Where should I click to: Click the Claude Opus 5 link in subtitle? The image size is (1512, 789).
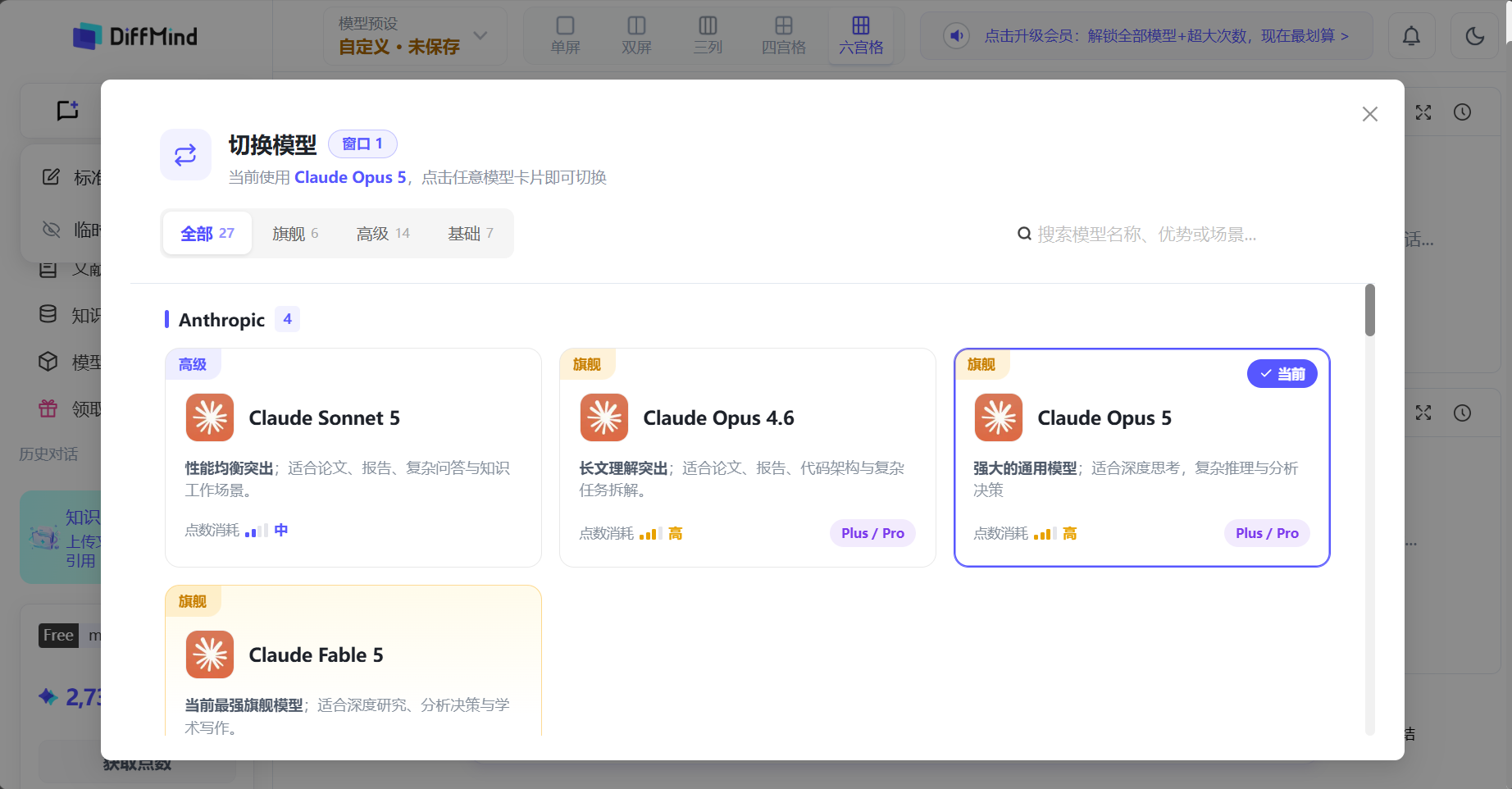pos(350,177)
